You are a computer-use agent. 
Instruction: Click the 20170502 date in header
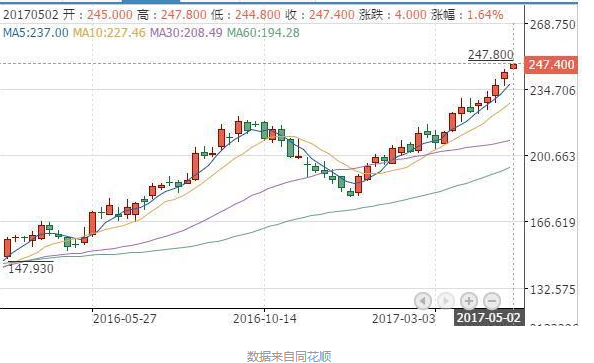point(31,15)
